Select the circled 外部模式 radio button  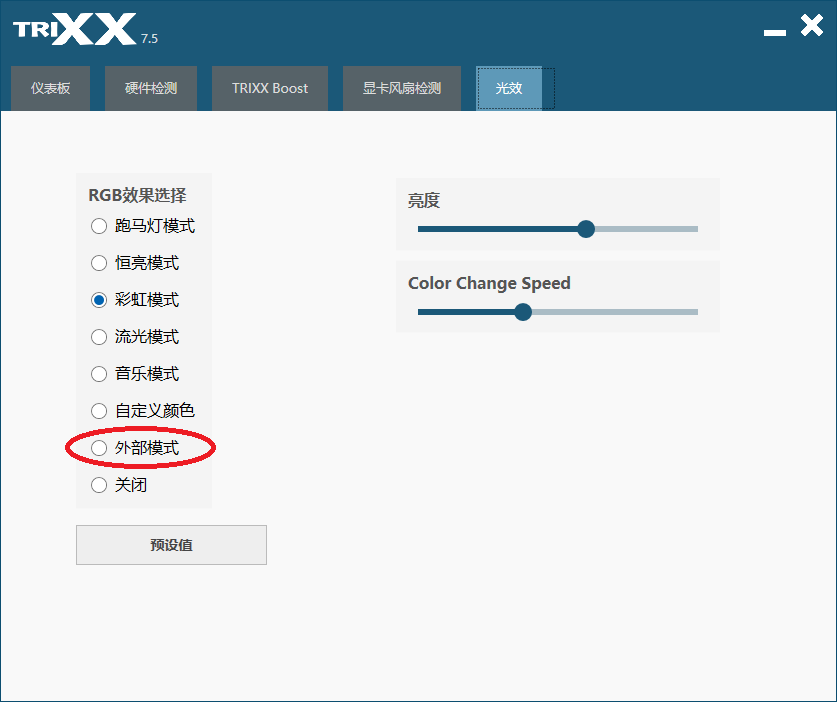(99, 448)
